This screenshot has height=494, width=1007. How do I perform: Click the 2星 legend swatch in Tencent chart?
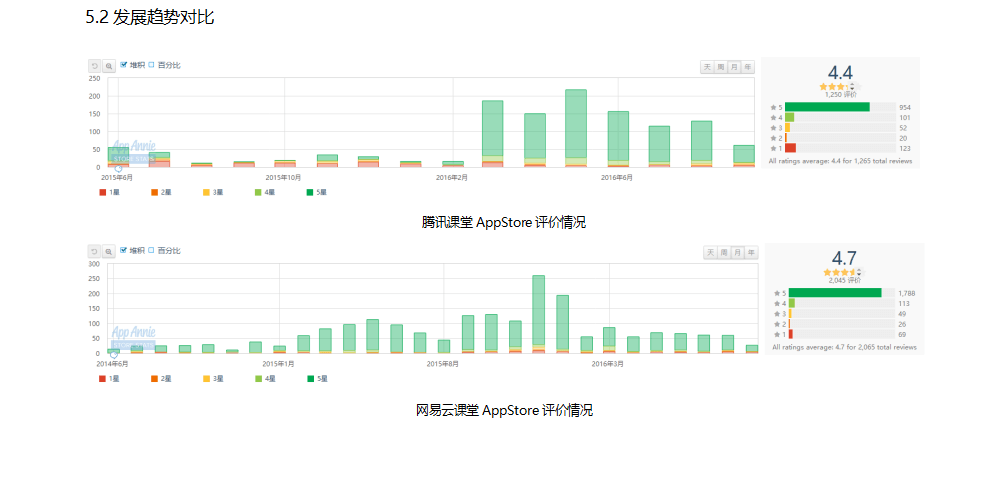coord(154,191)
